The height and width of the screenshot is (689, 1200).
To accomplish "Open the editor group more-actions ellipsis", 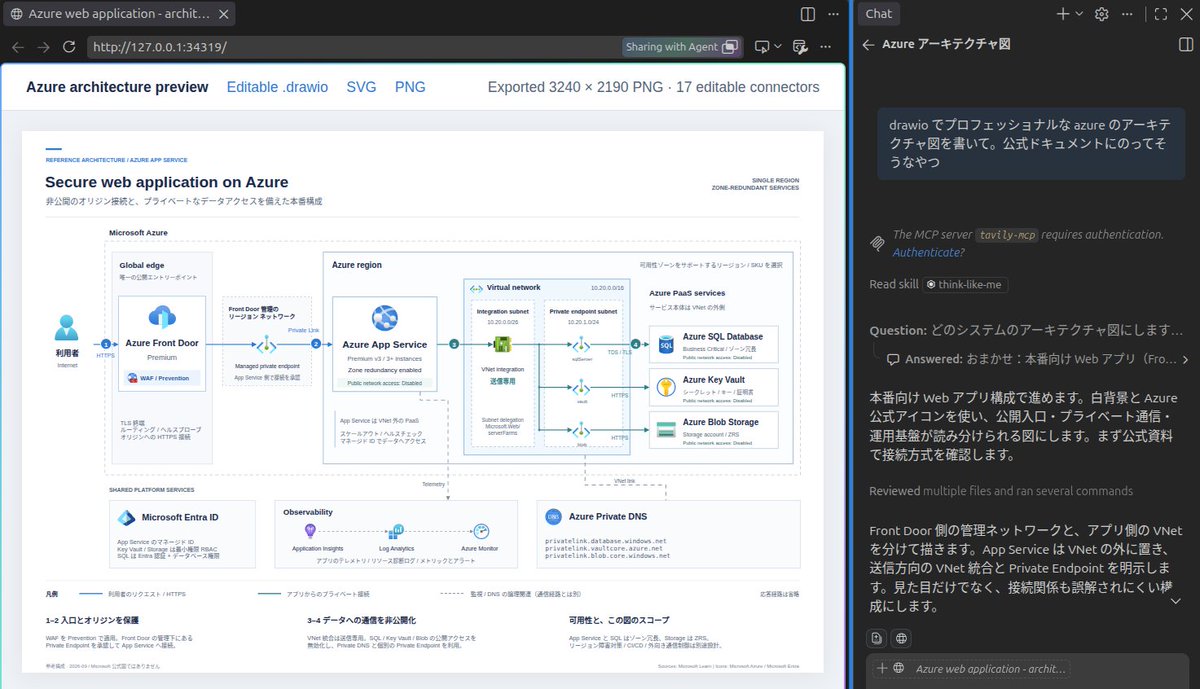I will [833, 14].
